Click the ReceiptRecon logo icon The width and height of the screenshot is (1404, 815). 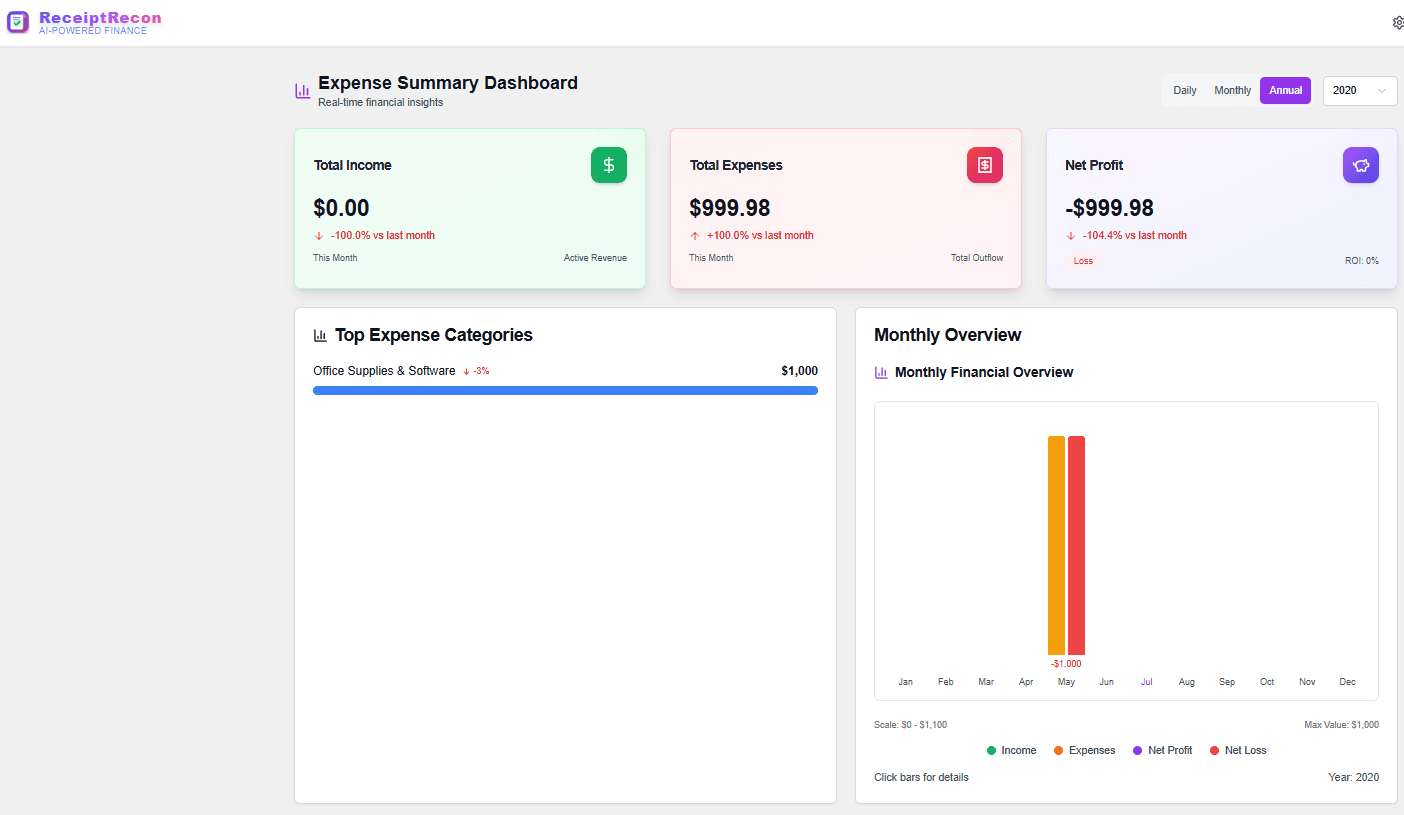coord(17,21)
